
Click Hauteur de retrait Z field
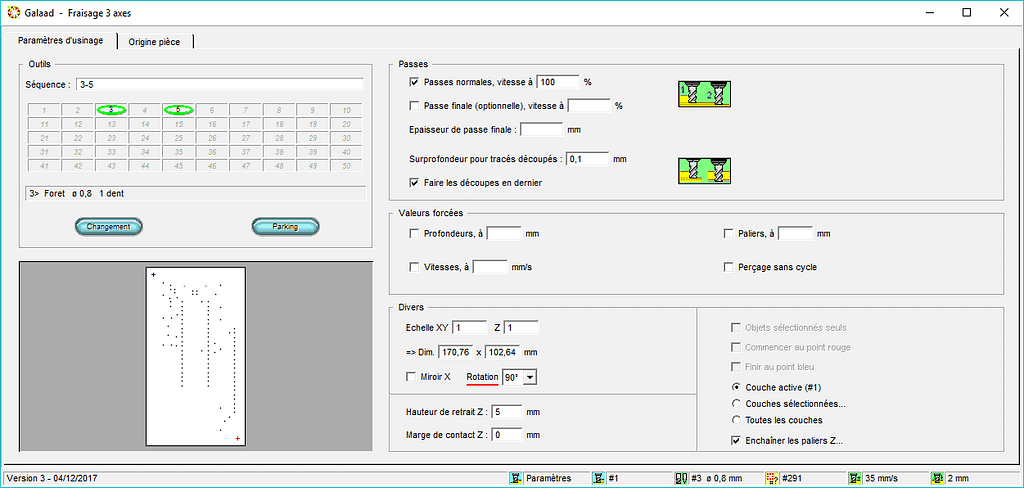505,412
